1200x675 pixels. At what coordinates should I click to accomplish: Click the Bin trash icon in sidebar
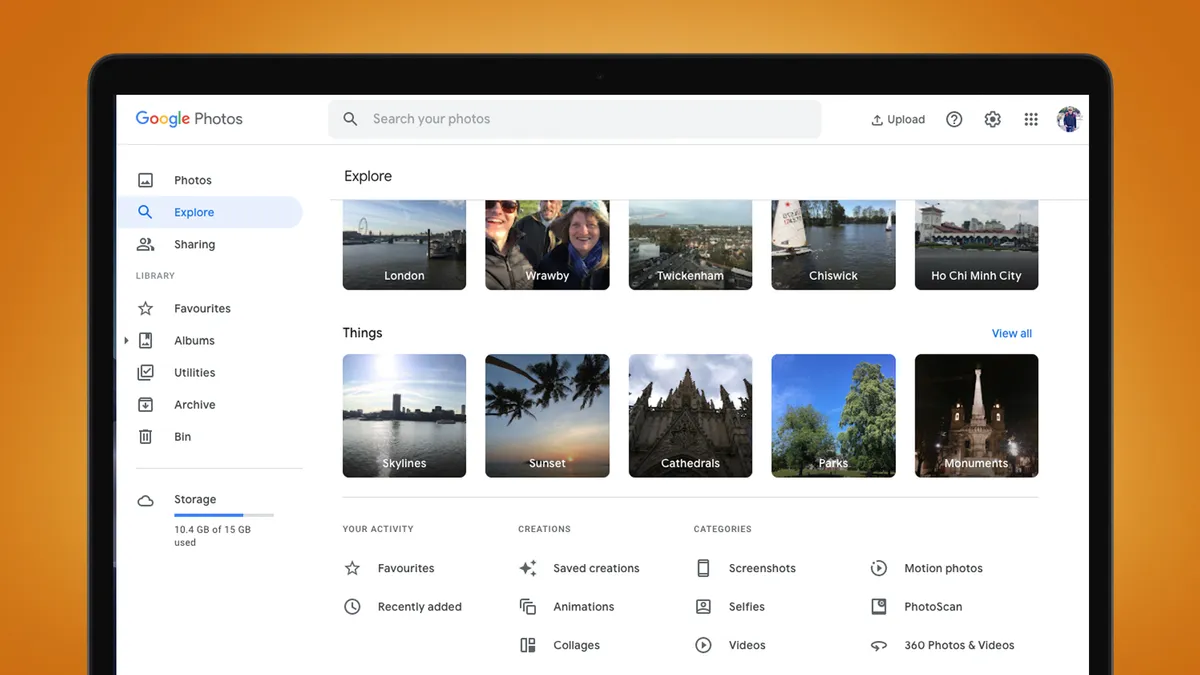[x=146, y=437]
